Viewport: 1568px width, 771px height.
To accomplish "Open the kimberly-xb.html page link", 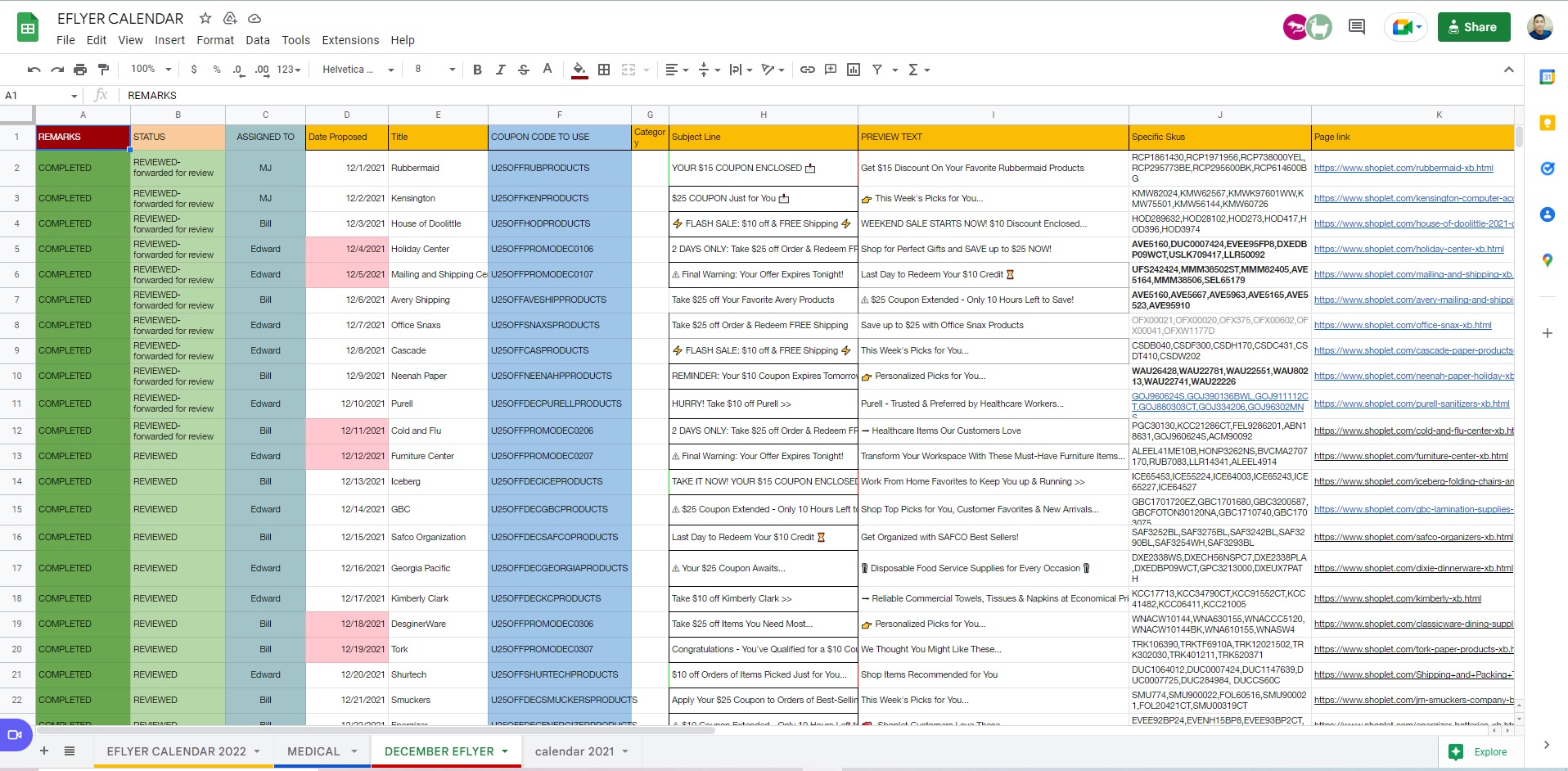I will pos(1398,599).
